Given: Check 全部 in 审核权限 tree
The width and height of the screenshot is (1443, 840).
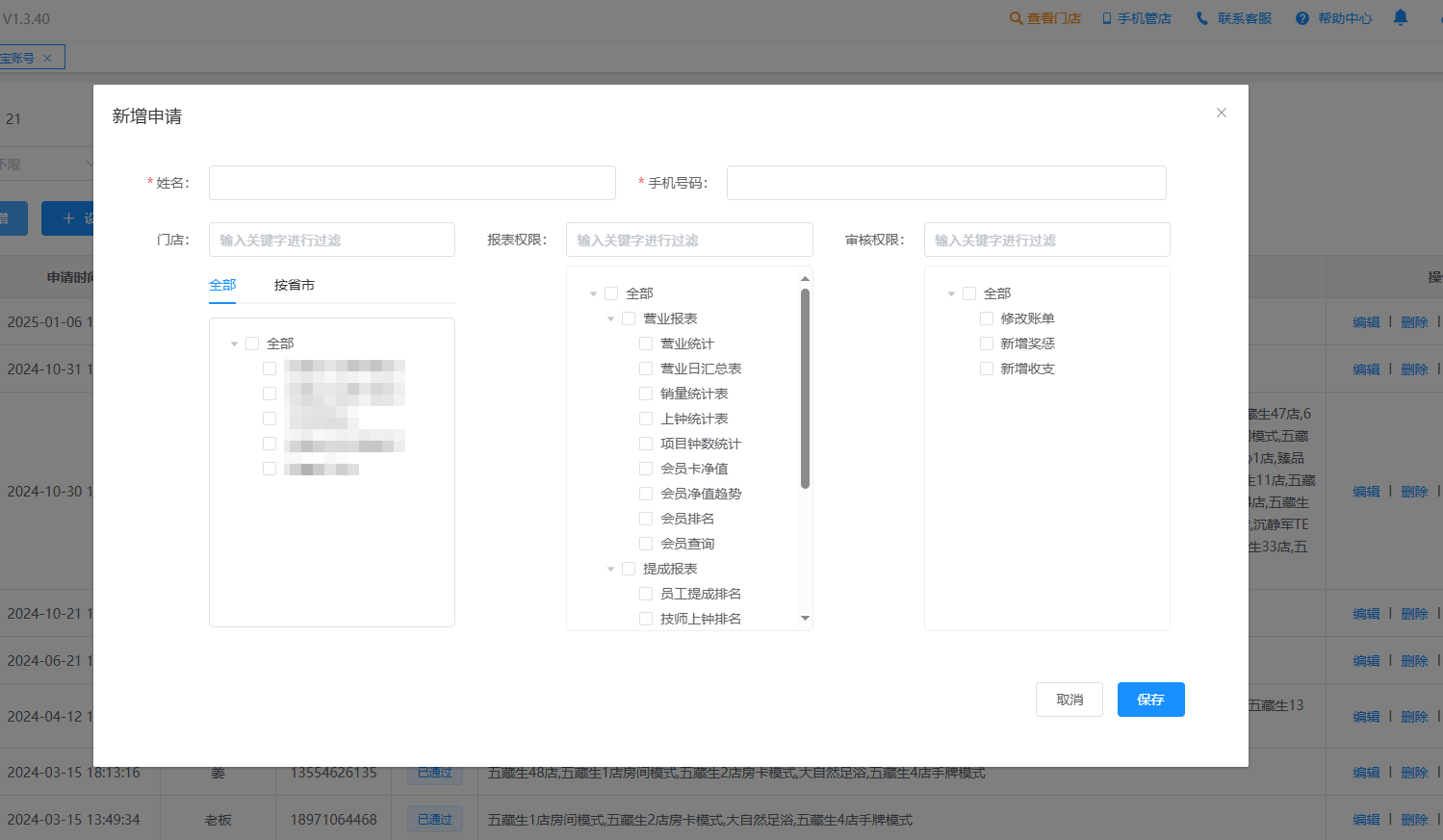Looking at the screenshot, I should pos(969,293).
